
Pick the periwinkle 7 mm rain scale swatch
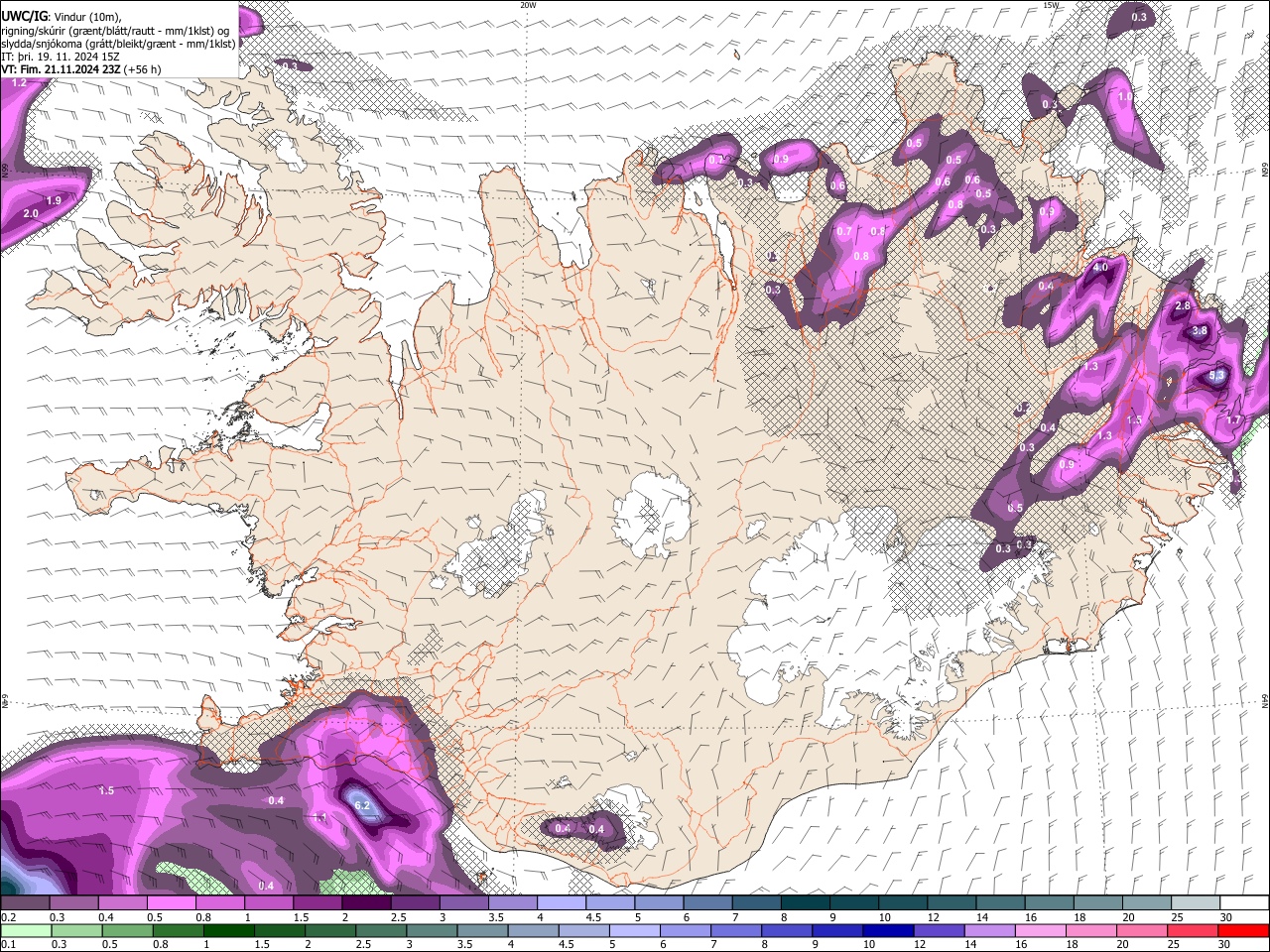coord(735,930)
